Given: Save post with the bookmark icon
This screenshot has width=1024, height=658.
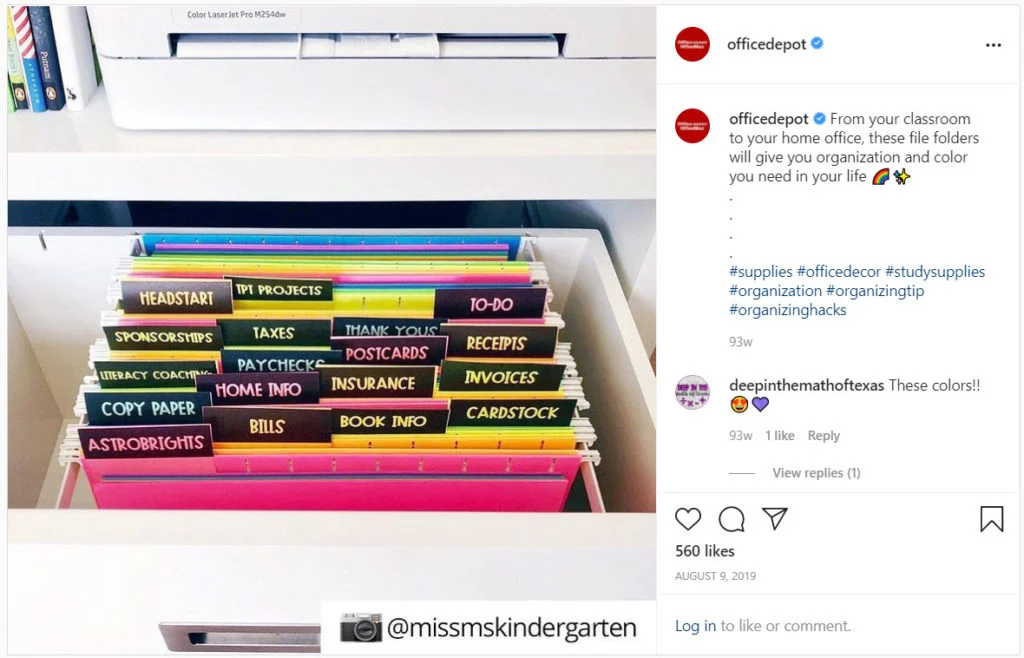Looking at the screenshot, I should point(991,519).
